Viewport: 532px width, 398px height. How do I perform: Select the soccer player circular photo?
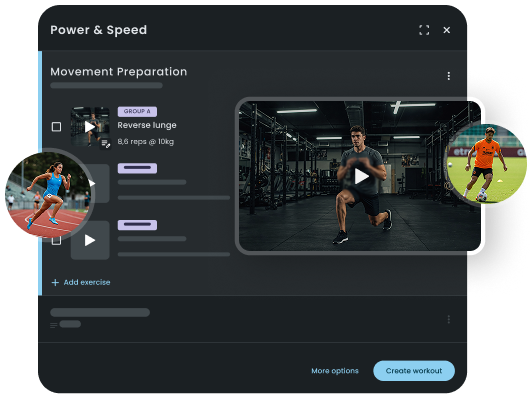click(x=487, y=164)
